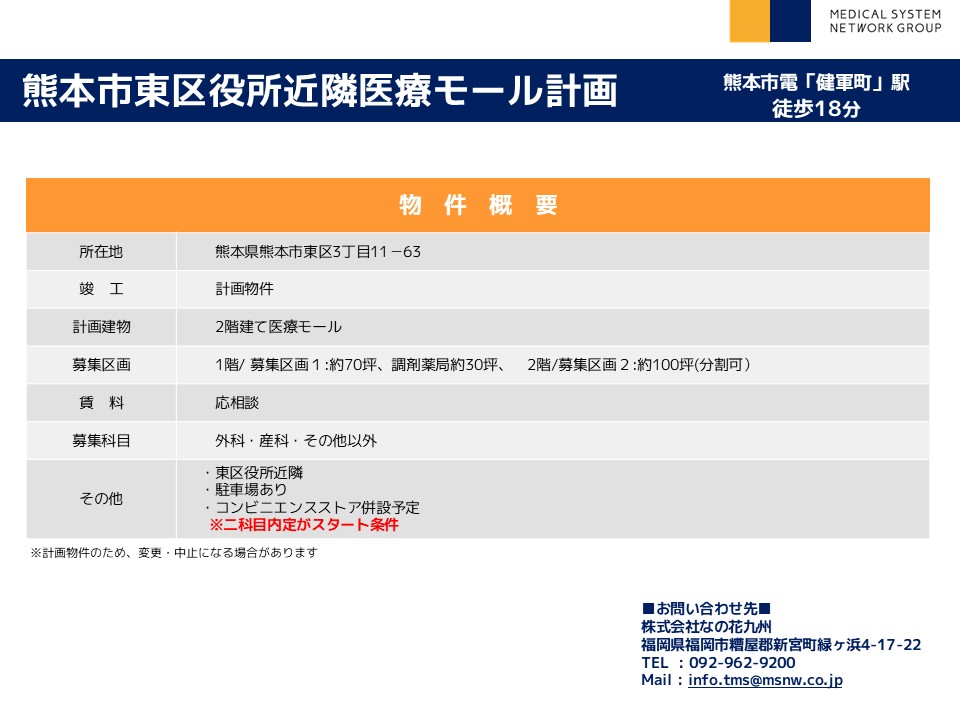Click the navy square in the logo
This screenshot has width=960, height=720.
coord(790,21)
